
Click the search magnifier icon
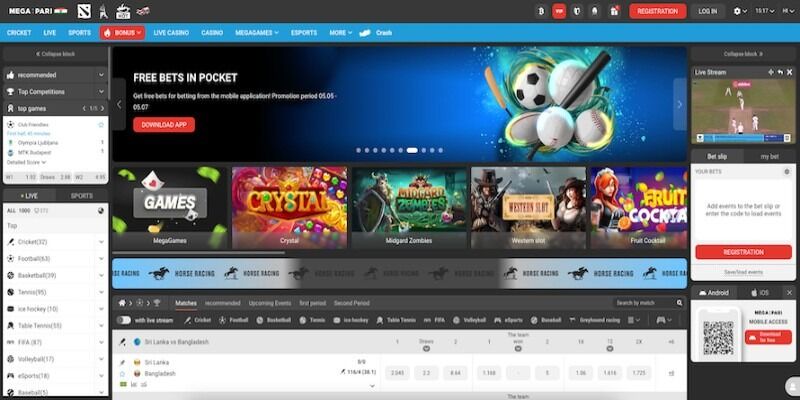click(x=679, y=303)
